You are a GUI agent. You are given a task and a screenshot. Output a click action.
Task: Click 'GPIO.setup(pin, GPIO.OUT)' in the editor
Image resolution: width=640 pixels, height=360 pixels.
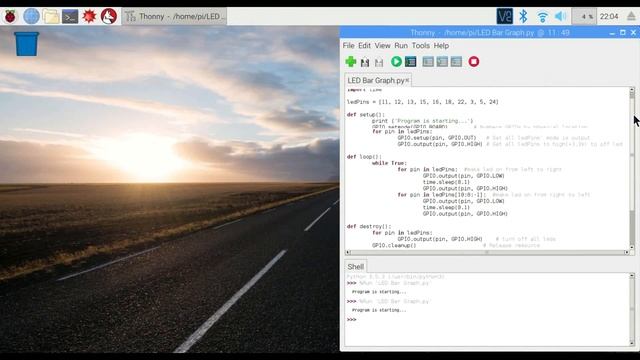tap(437, 138)
